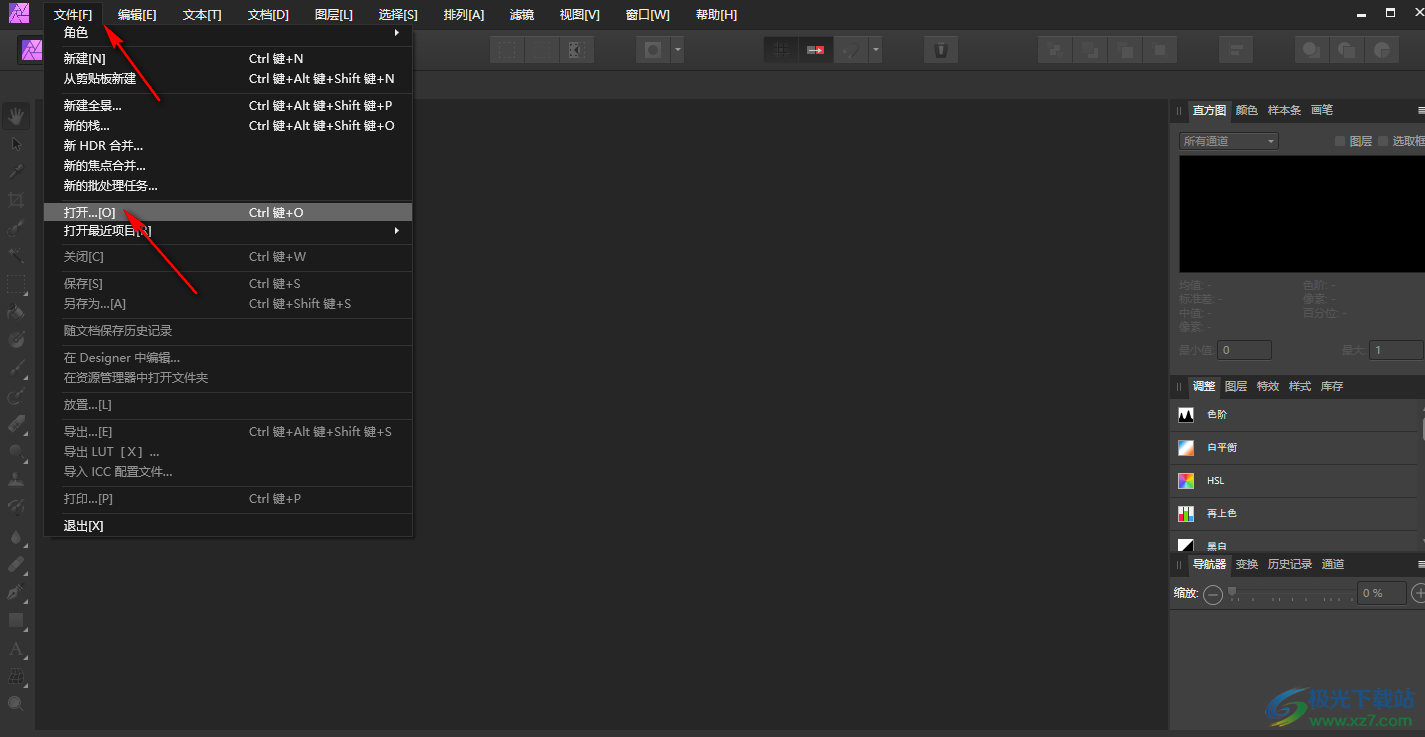The width and height of the screenshot is (1425, 737).
Task: Open the 所有通道 channel dropdown
Action: (x=1228, y=141)
